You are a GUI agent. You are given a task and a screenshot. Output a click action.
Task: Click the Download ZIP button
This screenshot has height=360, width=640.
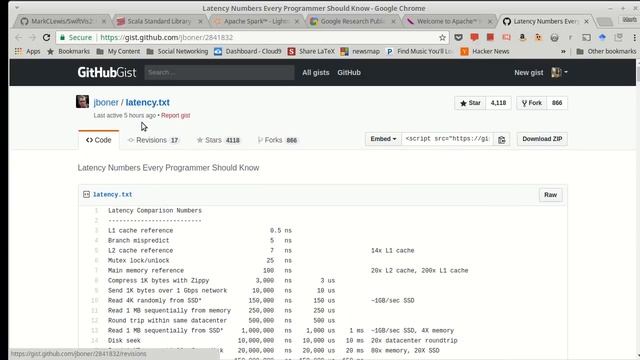click(x=542, y=139)
